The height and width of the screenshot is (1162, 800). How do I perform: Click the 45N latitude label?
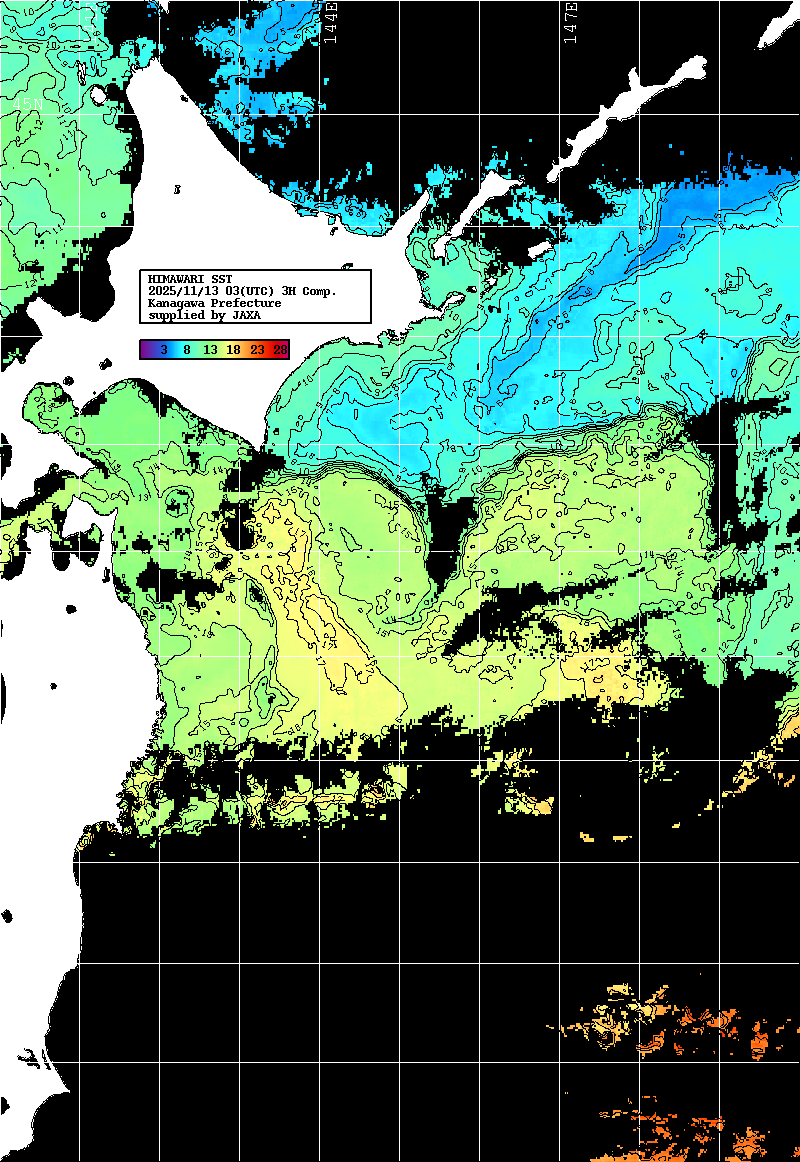pos(26,103)
